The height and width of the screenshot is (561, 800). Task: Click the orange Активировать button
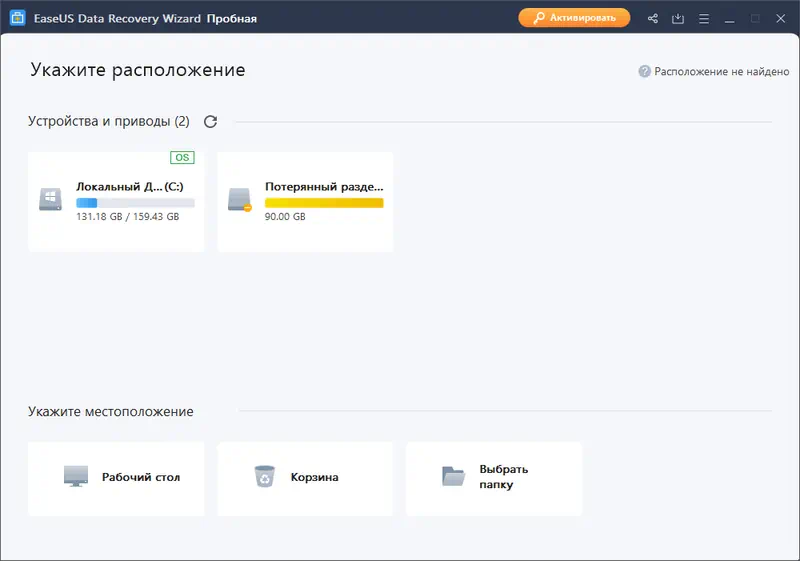pos(574,18)
